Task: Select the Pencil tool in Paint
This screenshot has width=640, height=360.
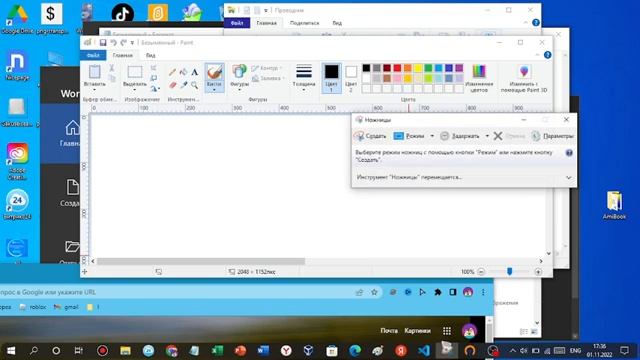Action: click(172, 72)
